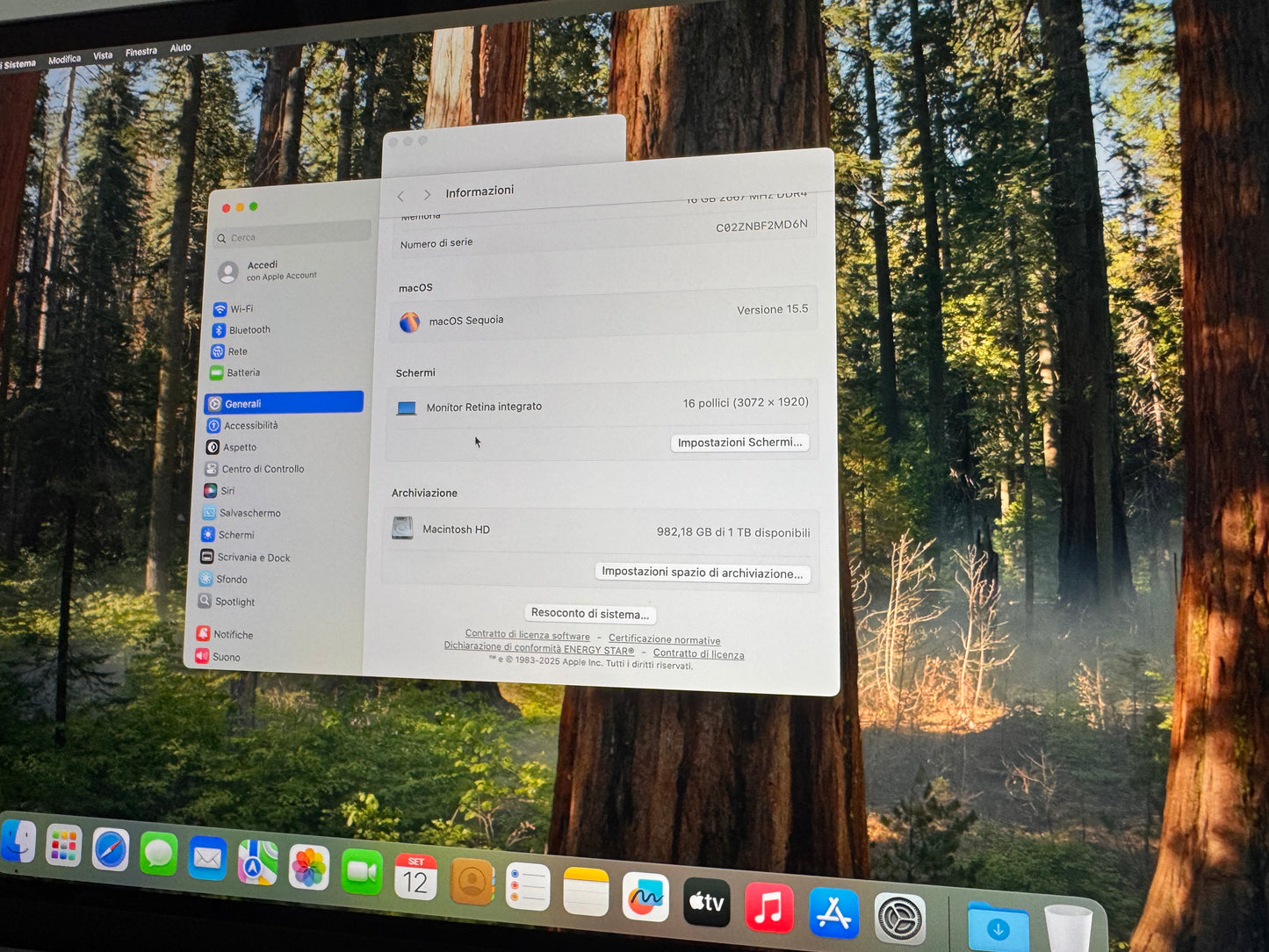Click Impostazioni Schermi button
Screen dimensions: 1269x952
click(739, 443)
